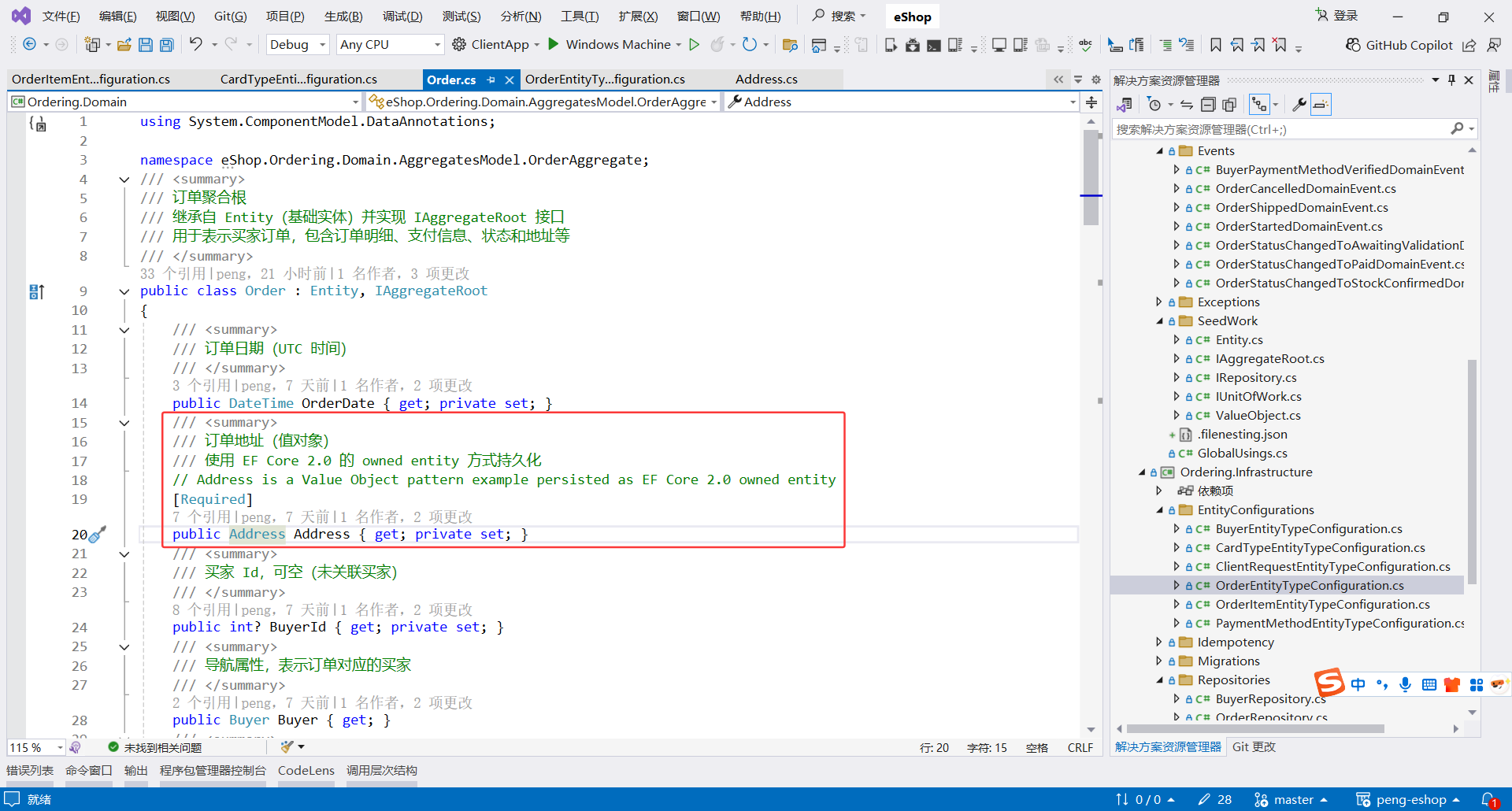Toggle the Track Active Item tree-view button
The width and height of the screenshot is (1512, 811).
pyautogui.click(x=1259, y=104)
